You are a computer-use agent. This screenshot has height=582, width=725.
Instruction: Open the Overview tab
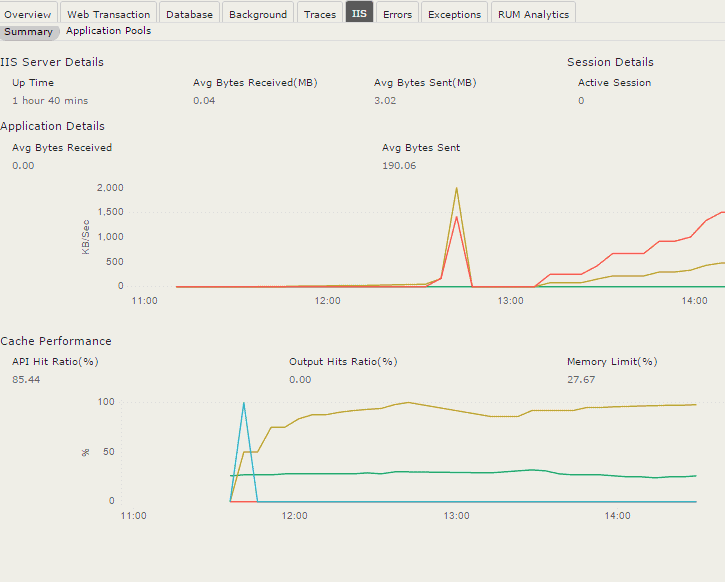28,14
